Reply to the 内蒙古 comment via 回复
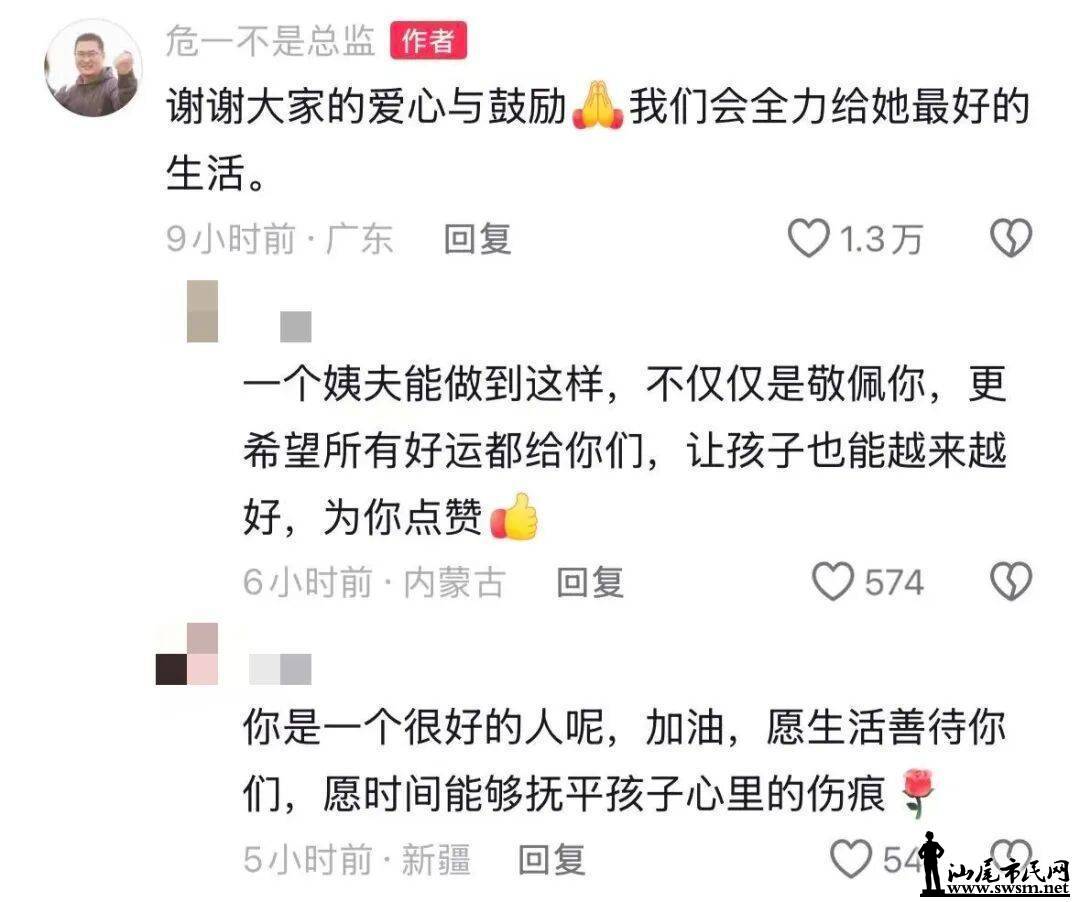Screen dimensions: 1080x902 click(x=590, y=582)
